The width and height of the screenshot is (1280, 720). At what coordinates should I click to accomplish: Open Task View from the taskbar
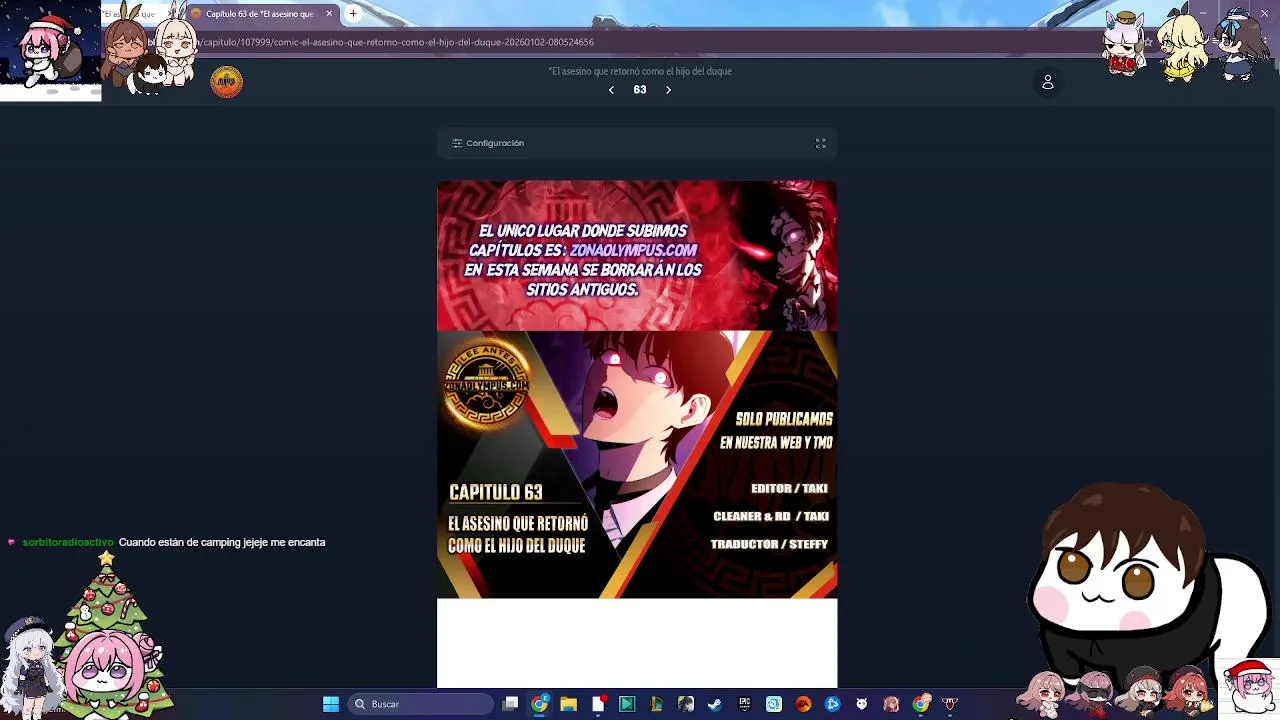[510, 704]
